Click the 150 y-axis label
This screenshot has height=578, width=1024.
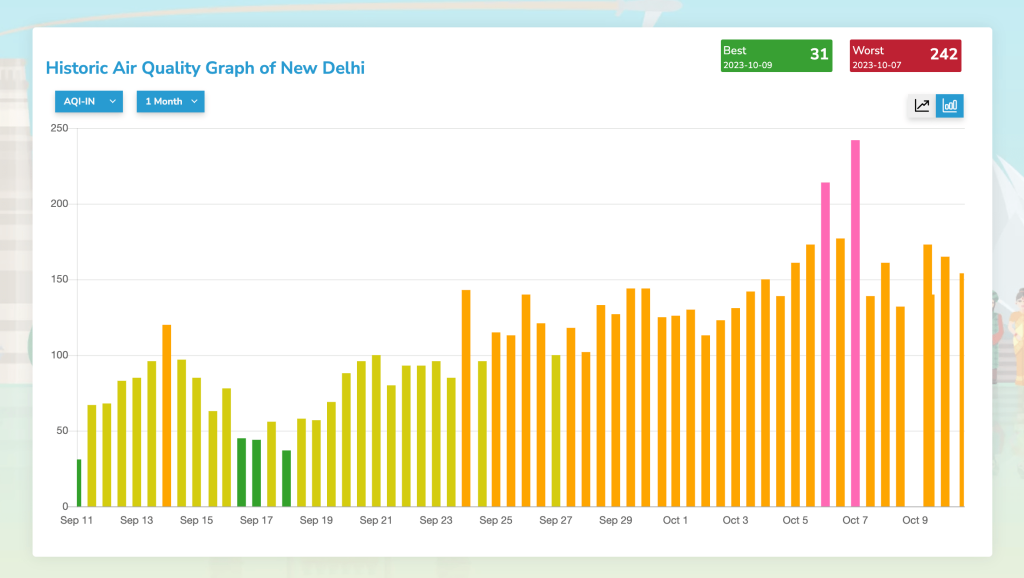(x=59, y=280)
